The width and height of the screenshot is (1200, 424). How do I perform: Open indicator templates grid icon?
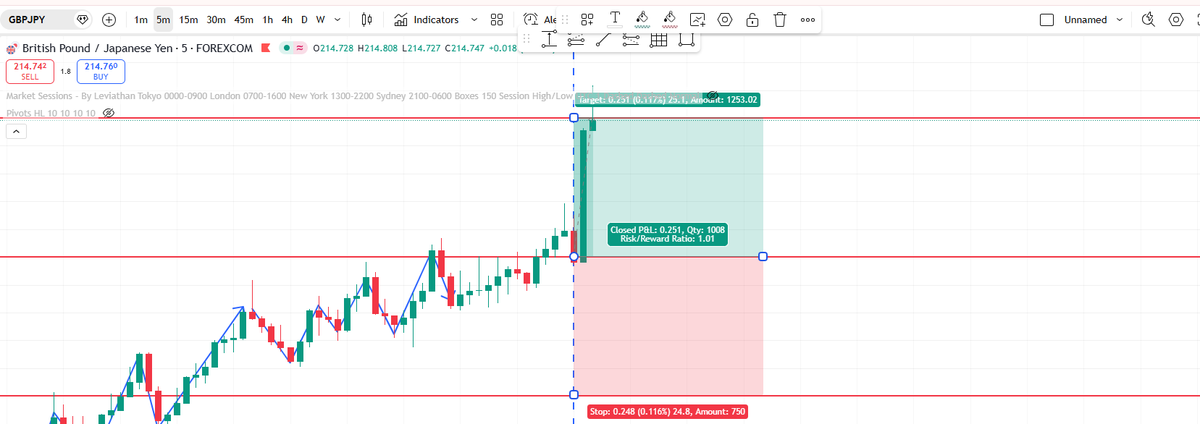click(x=497, y=19)
